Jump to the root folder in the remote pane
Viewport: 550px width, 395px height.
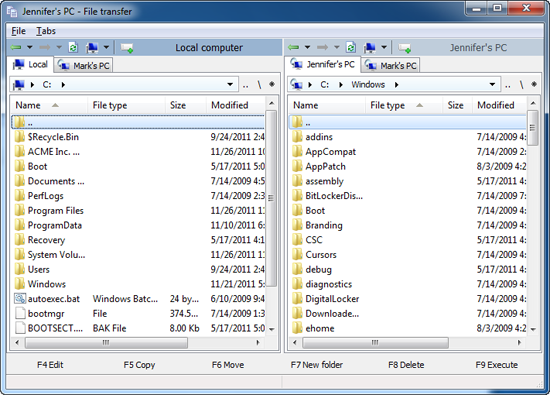pyautogui.click(x=522, y=85)
